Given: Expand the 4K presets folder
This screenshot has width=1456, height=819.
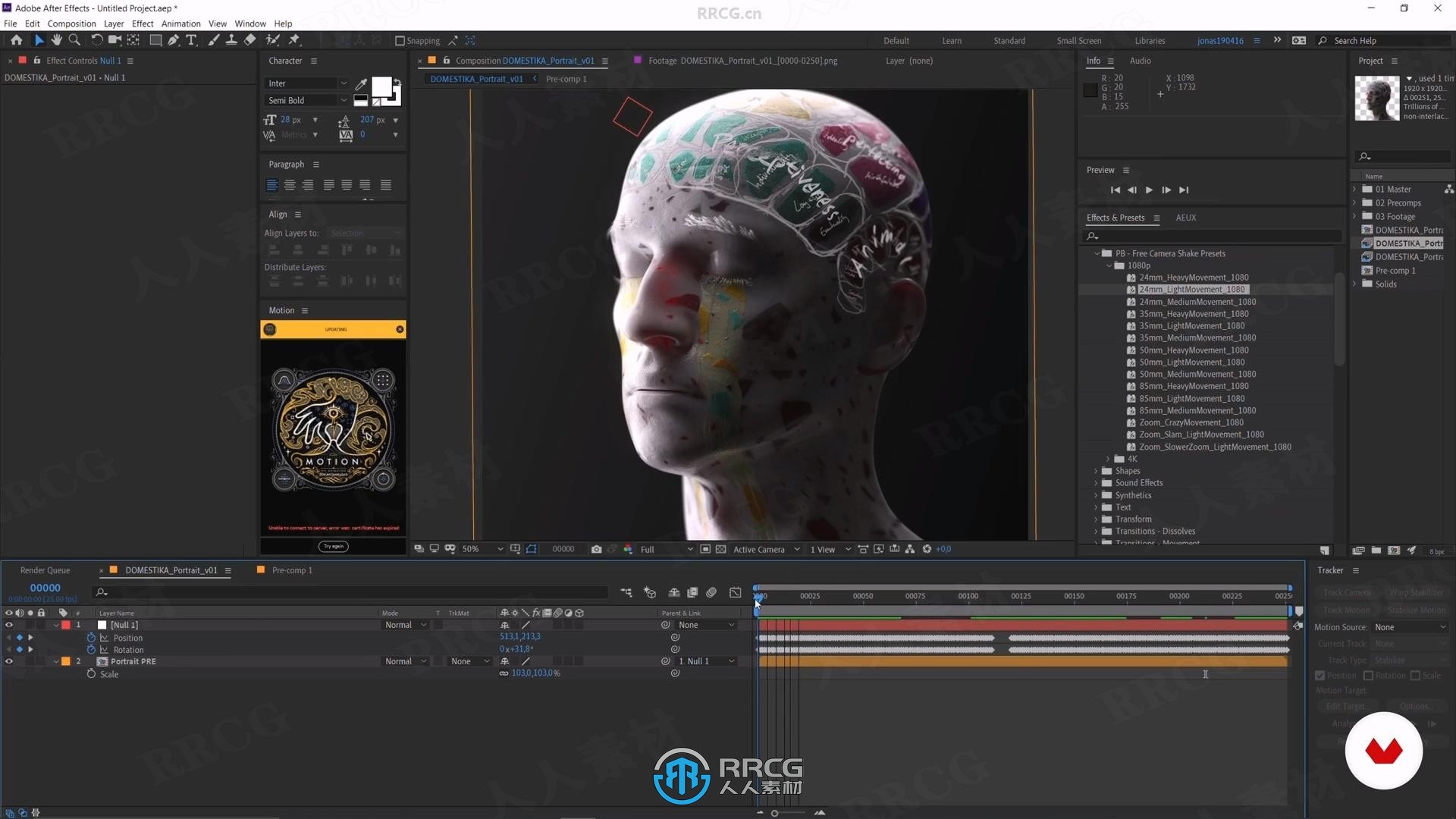Looking at the screenshot, I should tap(1108, 459).
